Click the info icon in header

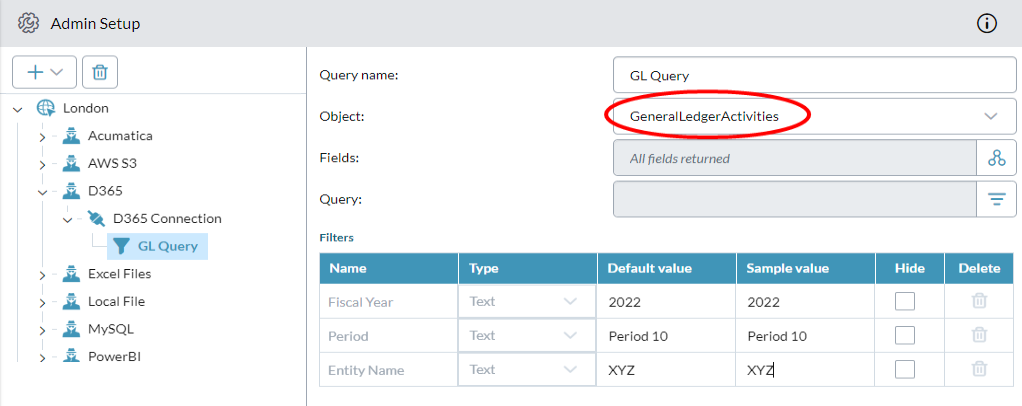tap(987, 24)
